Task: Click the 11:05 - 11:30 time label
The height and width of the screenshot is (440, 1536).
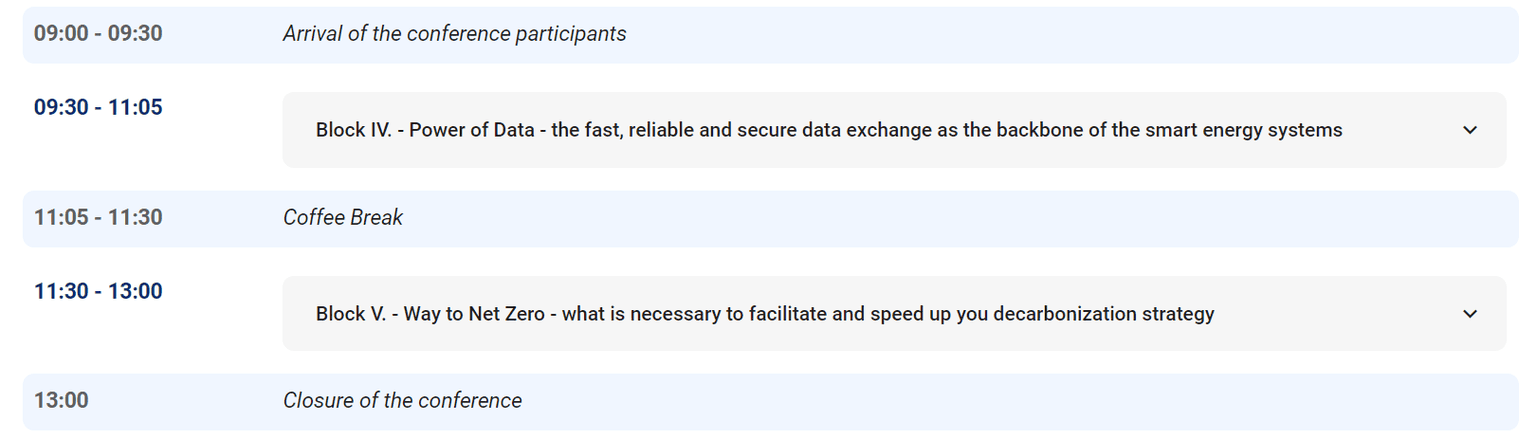Action: point(98,217)
